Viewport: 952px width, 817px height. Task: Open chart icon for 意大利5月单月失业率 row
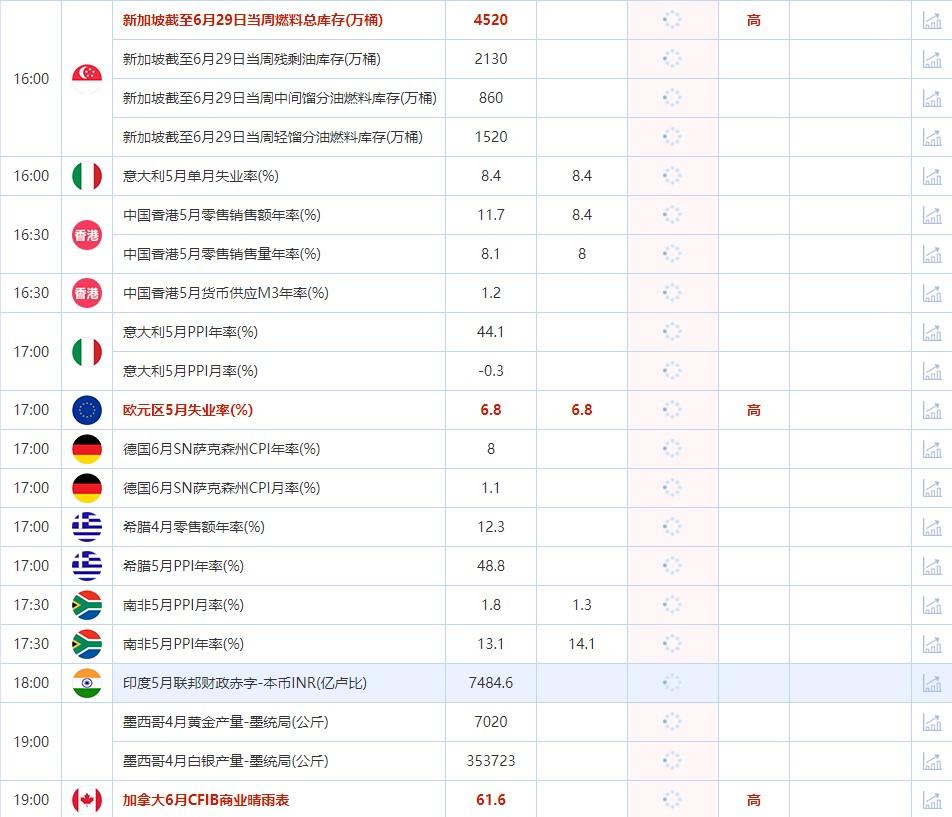tap(931, 176)
